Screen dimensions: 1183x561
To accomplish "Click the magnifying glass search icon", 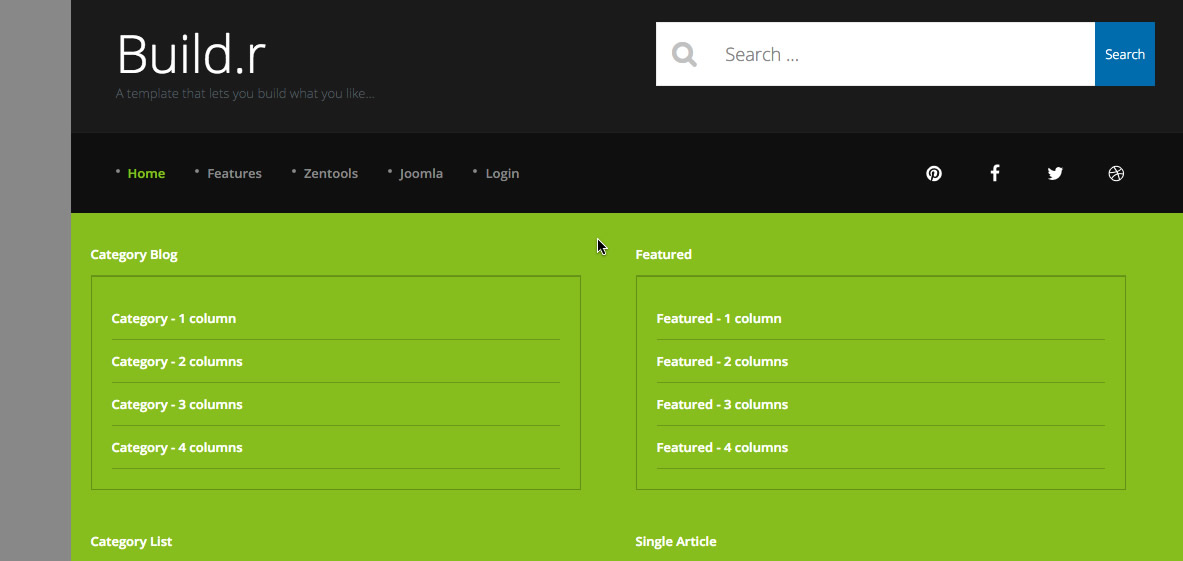I will click(x=684, y=54).
